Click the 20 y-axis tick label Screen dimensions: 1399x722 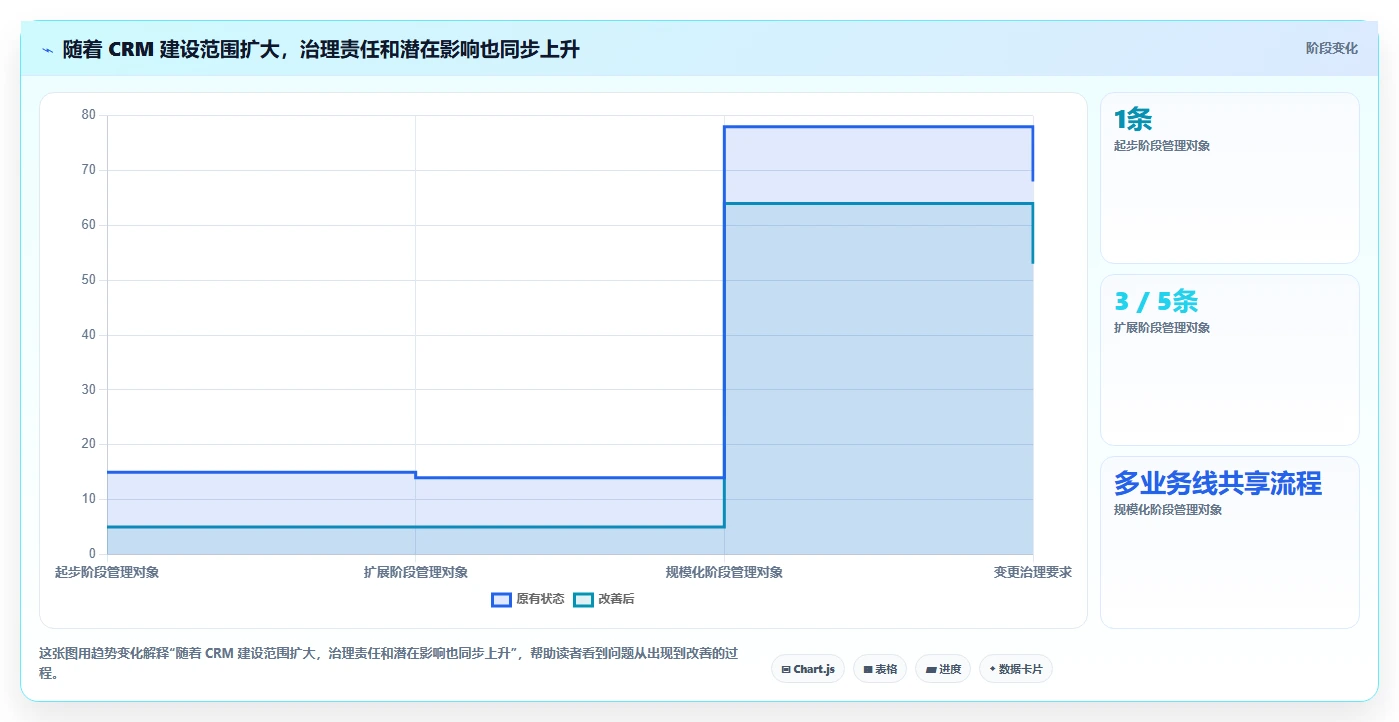(x=89, y=444)
